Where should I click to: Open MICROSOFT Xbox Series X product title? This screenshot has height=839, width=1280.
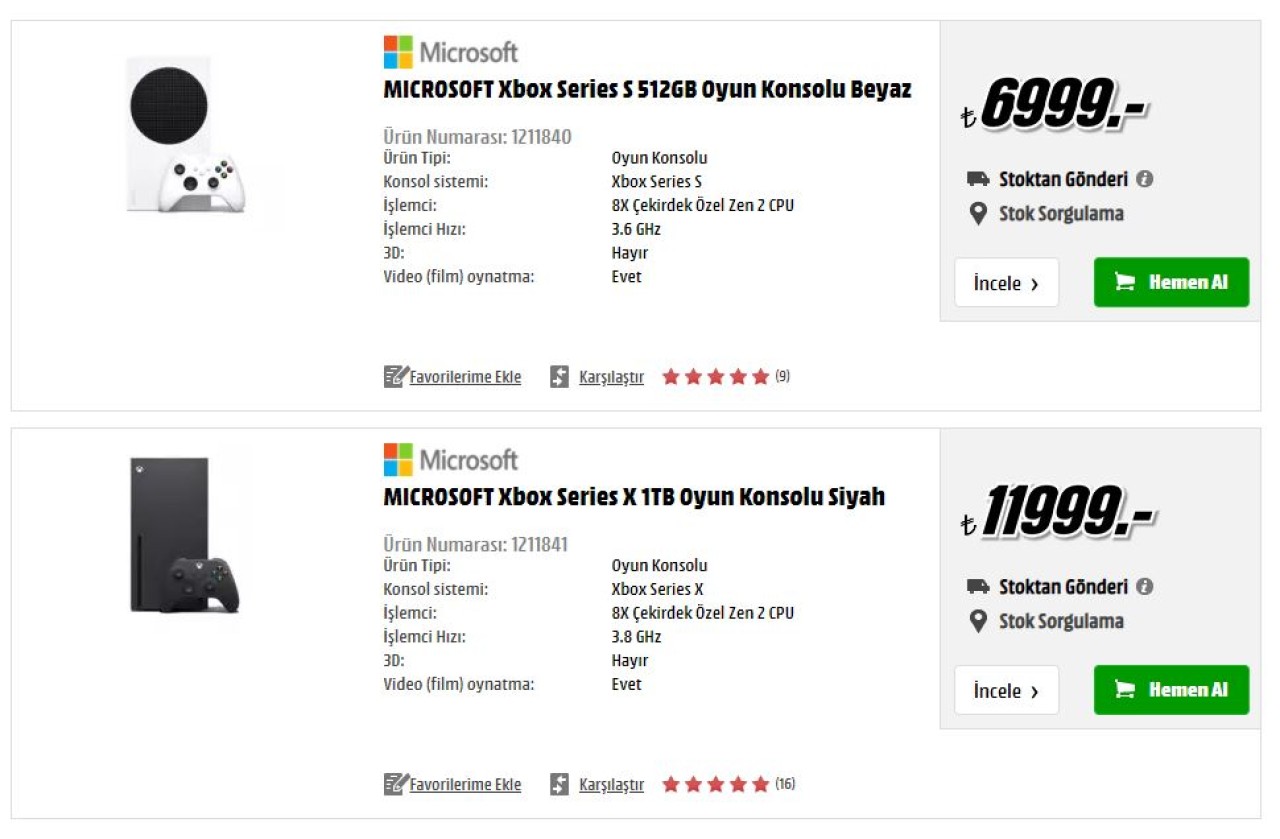coord(633,495)
